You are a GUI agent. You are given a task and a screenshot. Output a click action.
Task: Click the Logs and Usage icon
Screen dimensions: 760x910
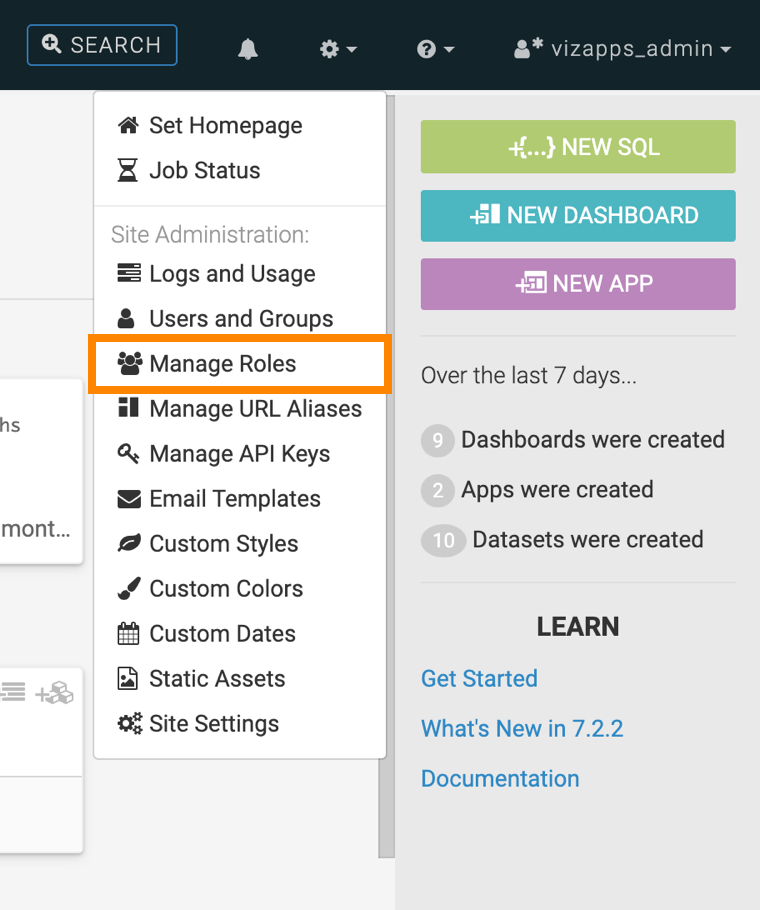[128, 274]
